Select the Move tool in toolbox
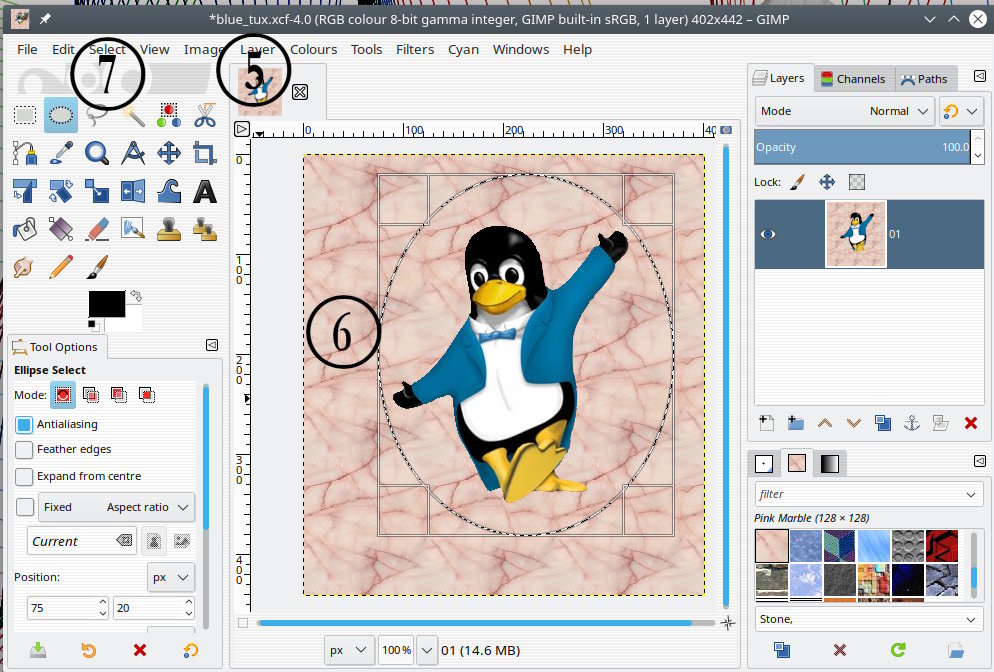The image size is (994, 672). [x=169, y=153]
